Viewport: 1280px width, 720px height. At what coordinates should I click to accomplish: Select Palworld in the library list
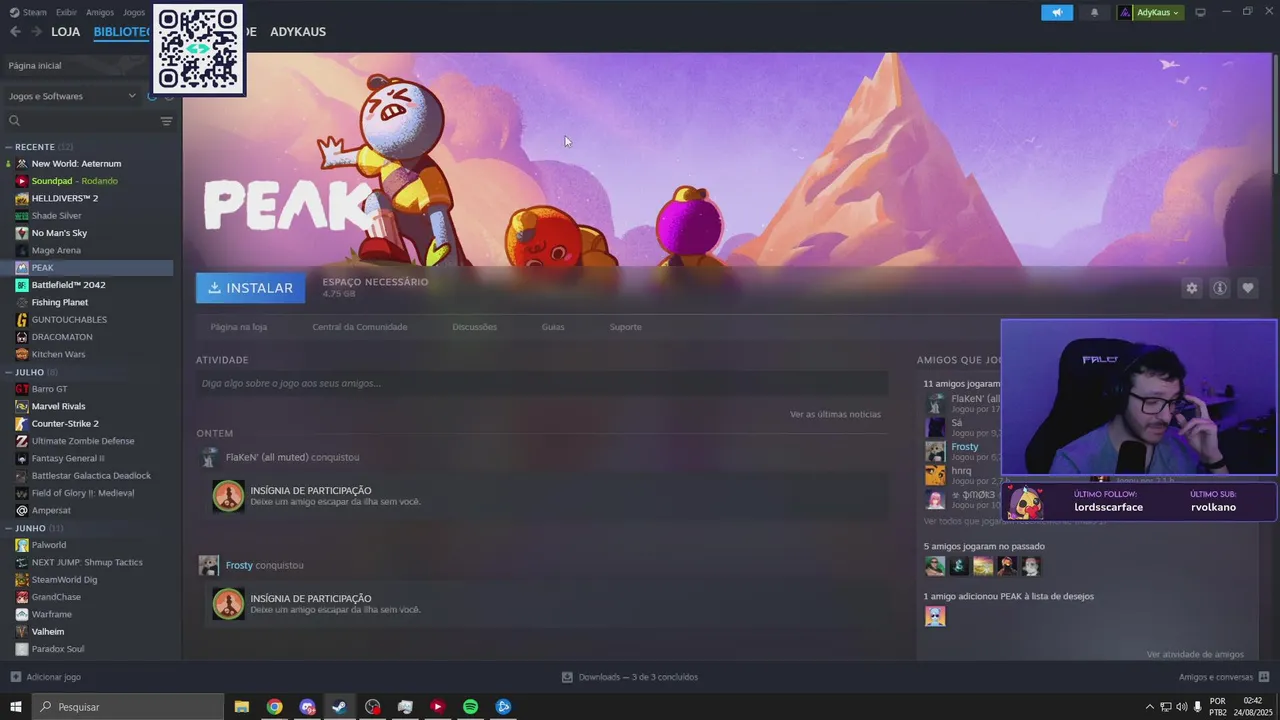(49, 545)
